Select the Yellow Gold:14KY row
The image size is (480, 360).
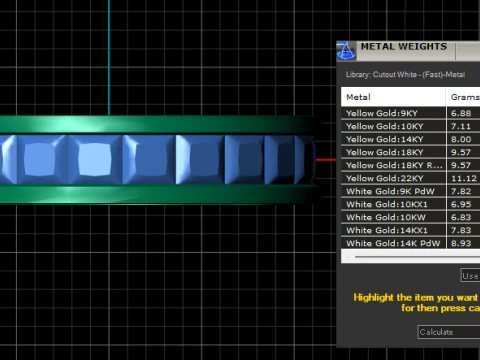click(x=410, y=139)
